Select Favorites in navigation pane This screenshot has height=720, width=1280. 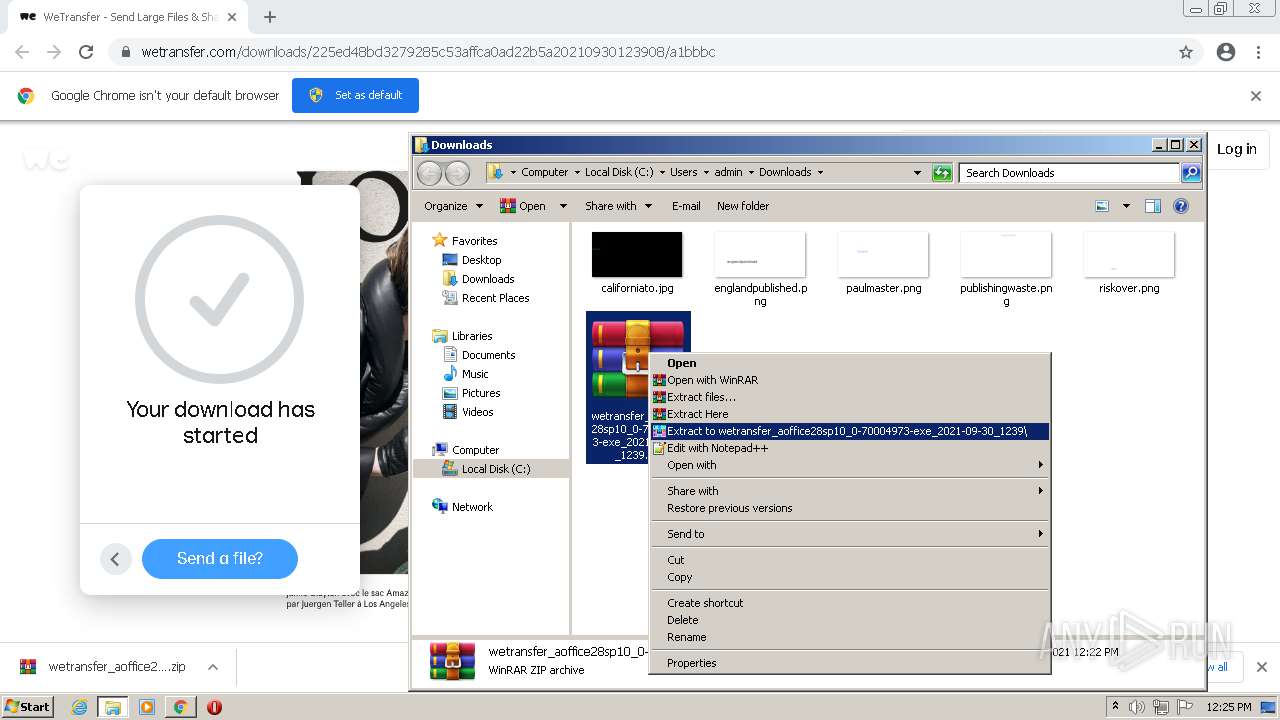click(474, 241)
